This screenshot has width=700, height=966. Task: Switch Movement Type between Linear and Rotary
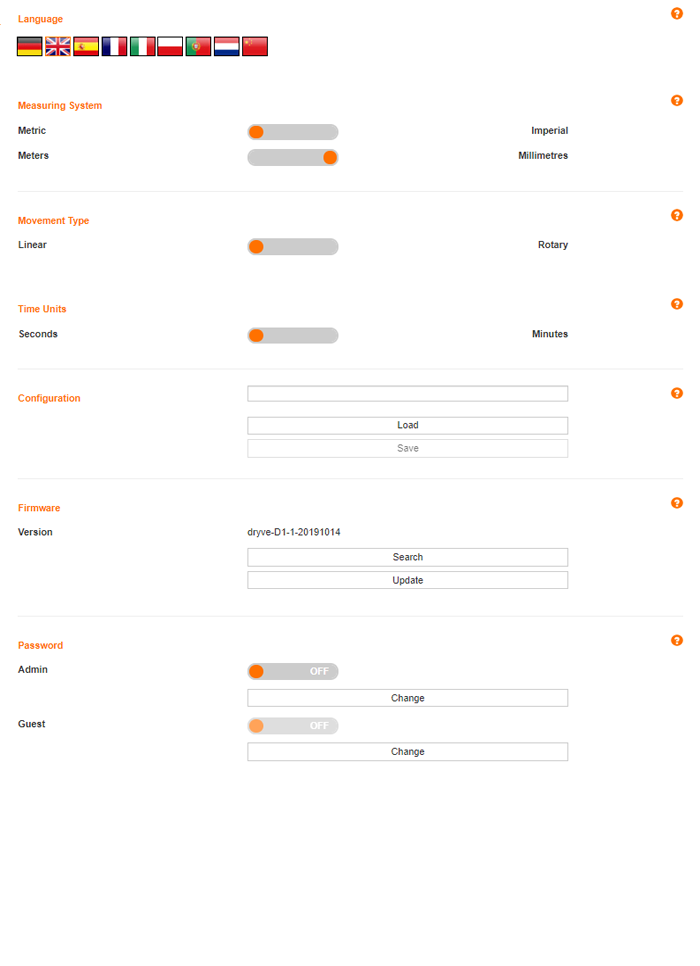[293, 246]
